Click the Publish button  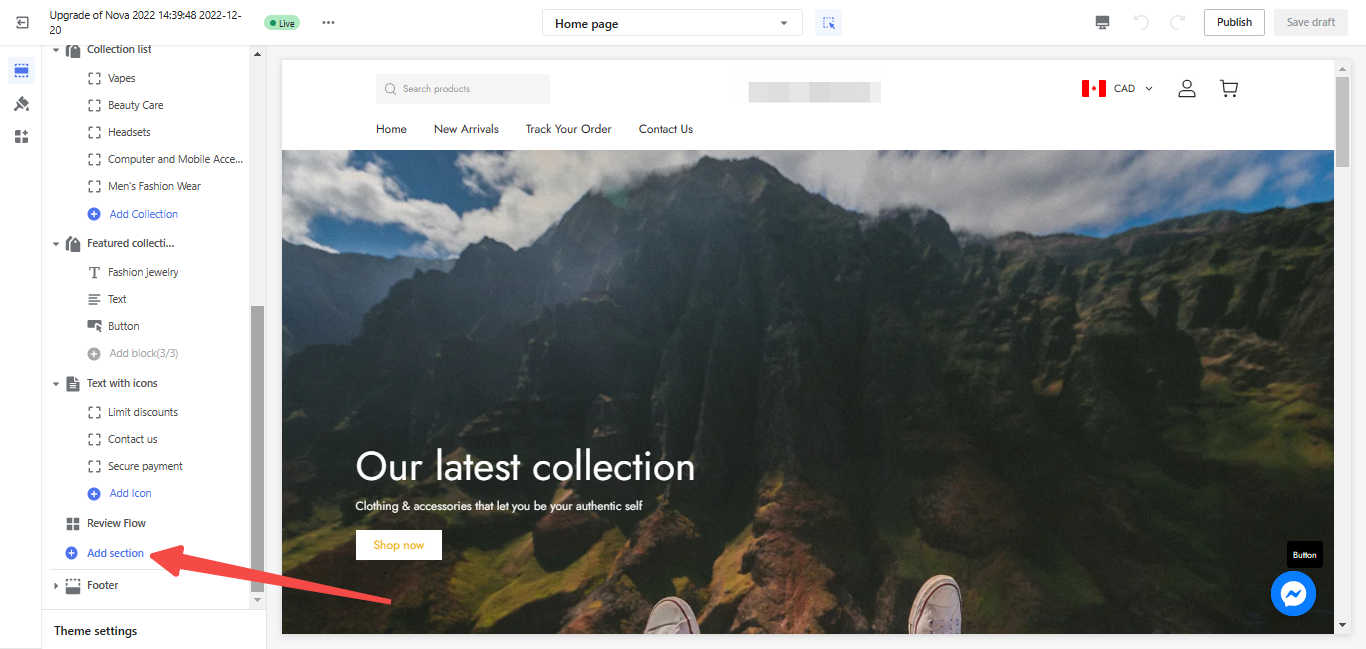(1234, 23)
